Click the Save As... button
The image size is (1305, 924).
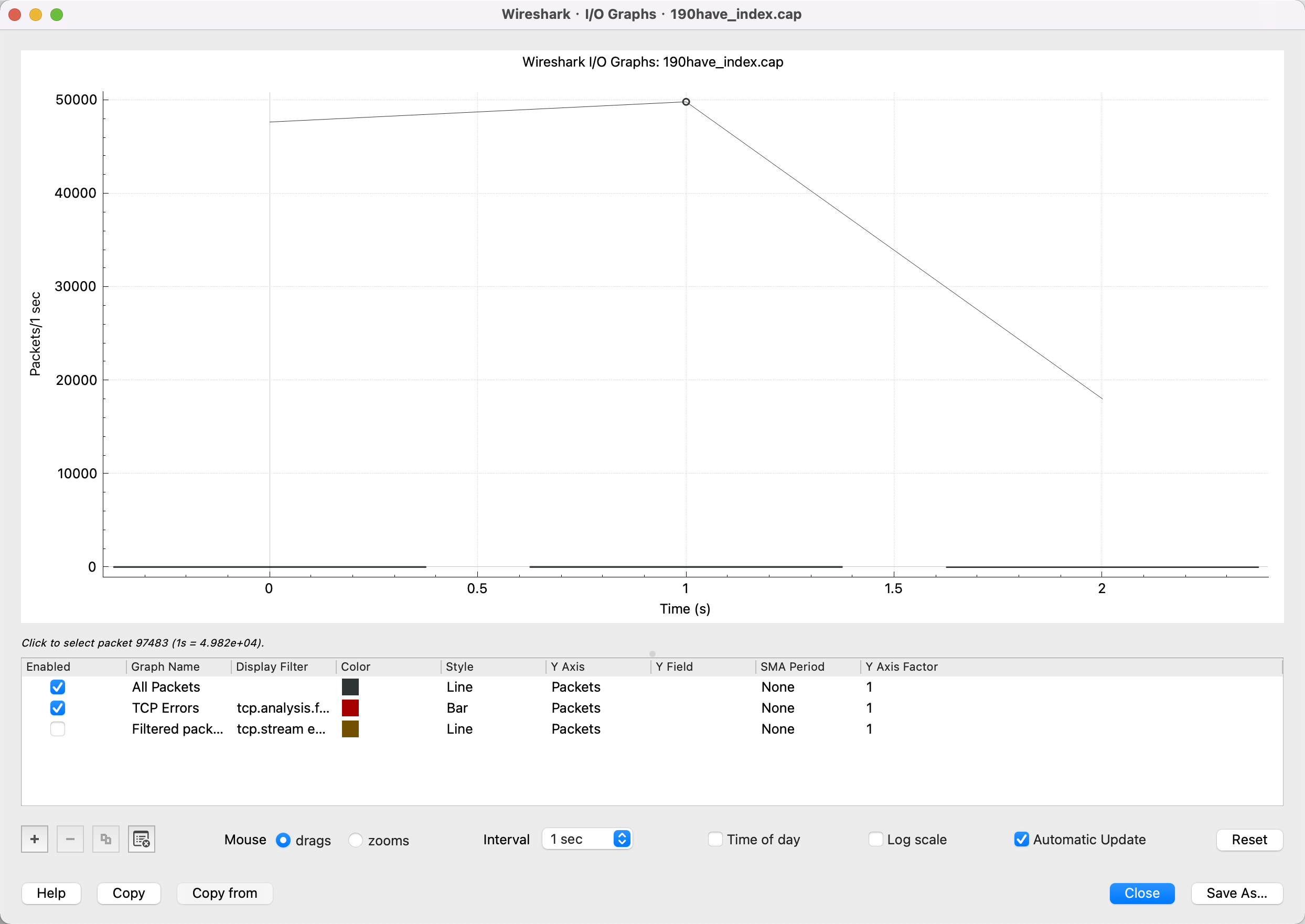1236,893
